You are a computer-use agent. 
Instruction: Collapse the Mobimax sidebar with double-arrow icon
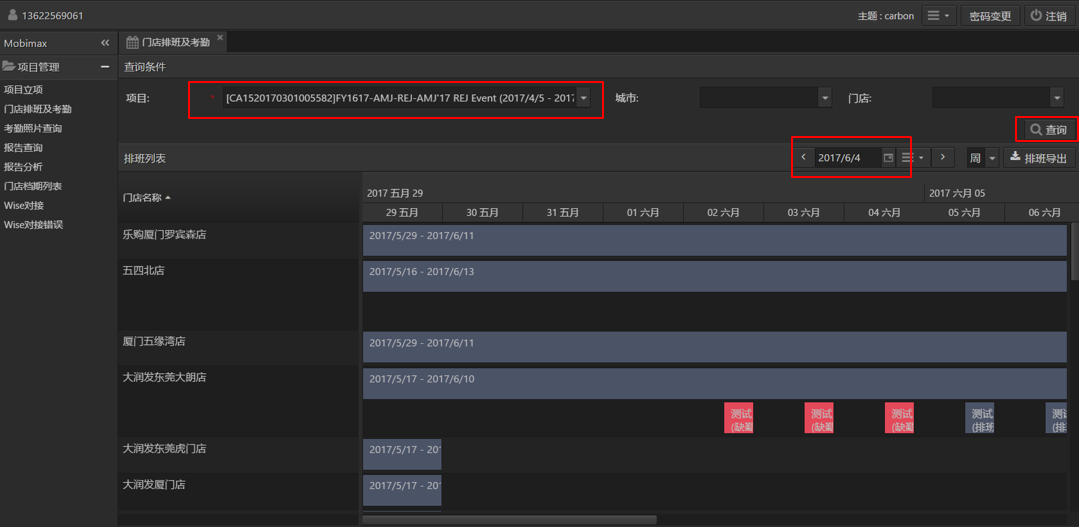pyautogui.click(x=105, y=43)
